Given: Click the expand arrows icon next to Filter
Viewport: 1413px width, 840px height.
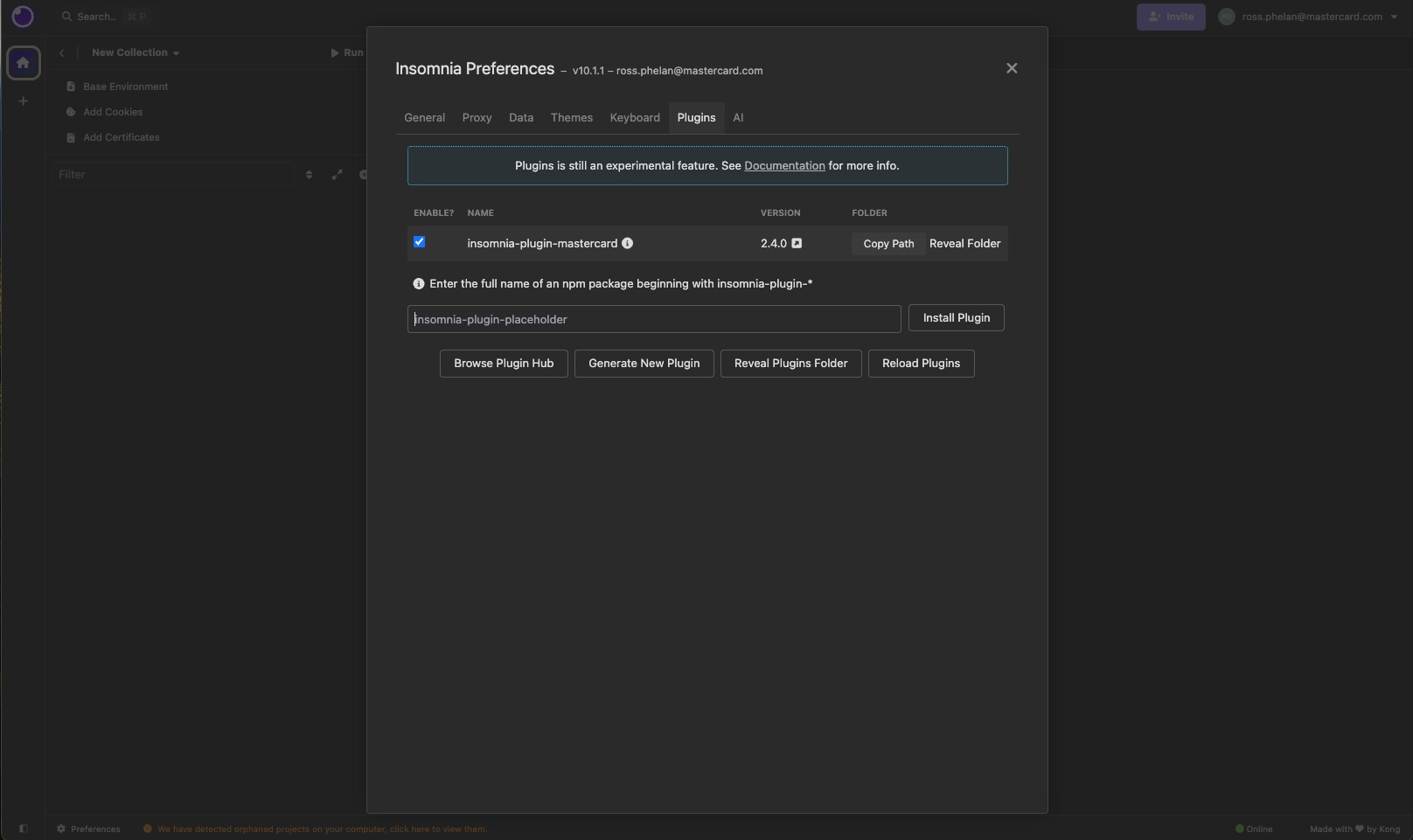Looking at the screenshot, I should click(x=337, y=175).
